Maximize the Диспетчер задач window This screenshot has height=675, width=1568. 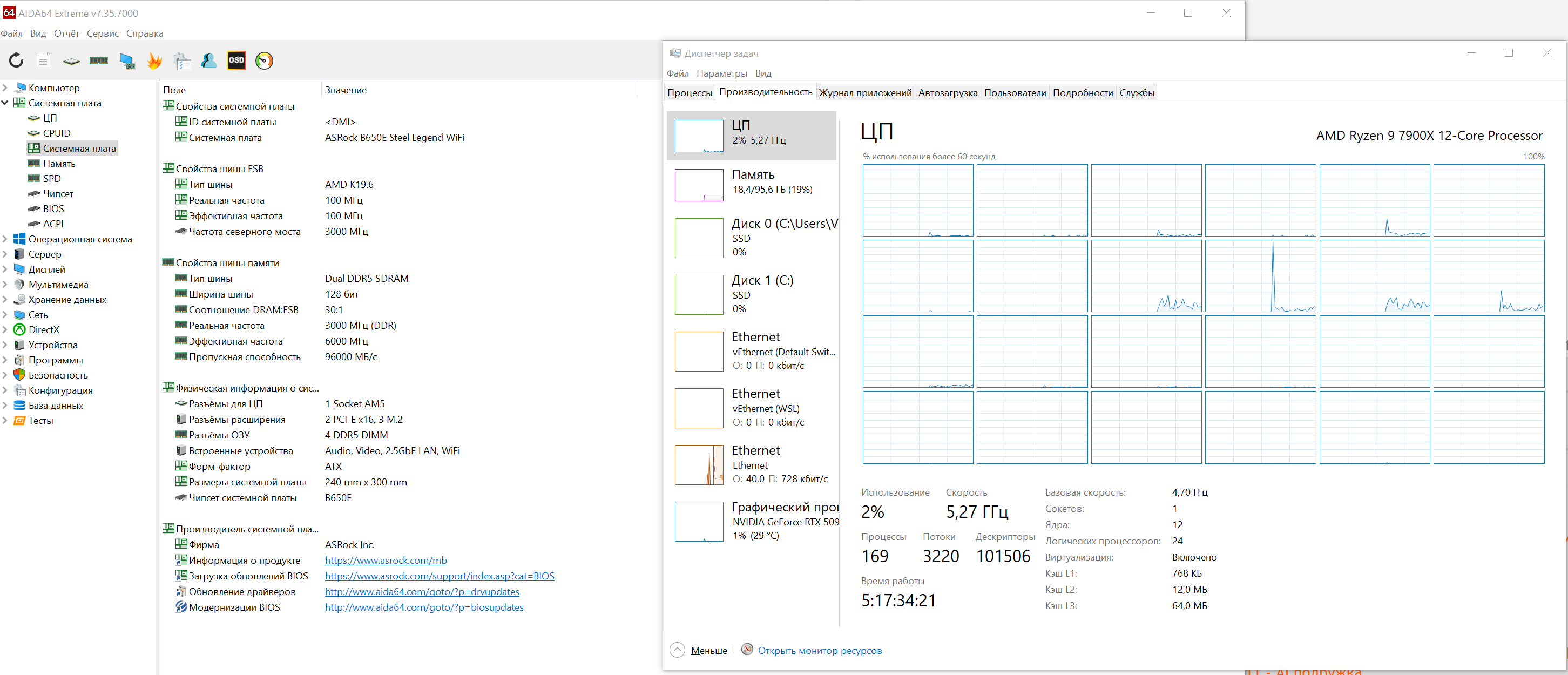pyautogui.click(x=1509, y=53)
